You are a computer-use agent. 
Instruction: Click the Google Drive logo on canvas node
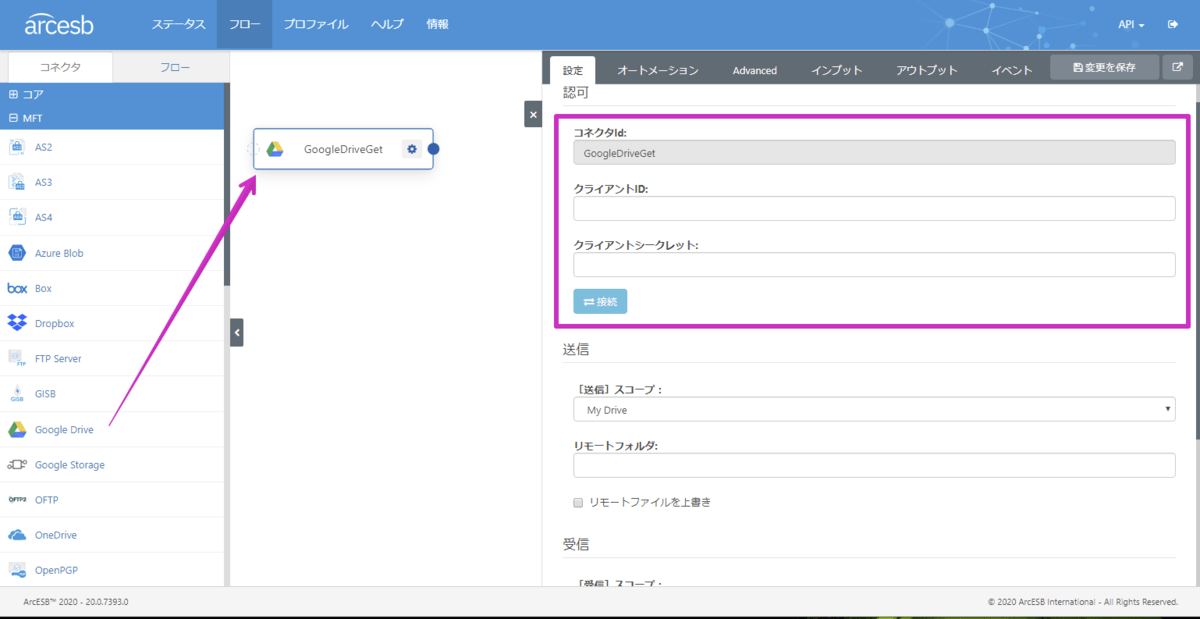click(275, 149)
